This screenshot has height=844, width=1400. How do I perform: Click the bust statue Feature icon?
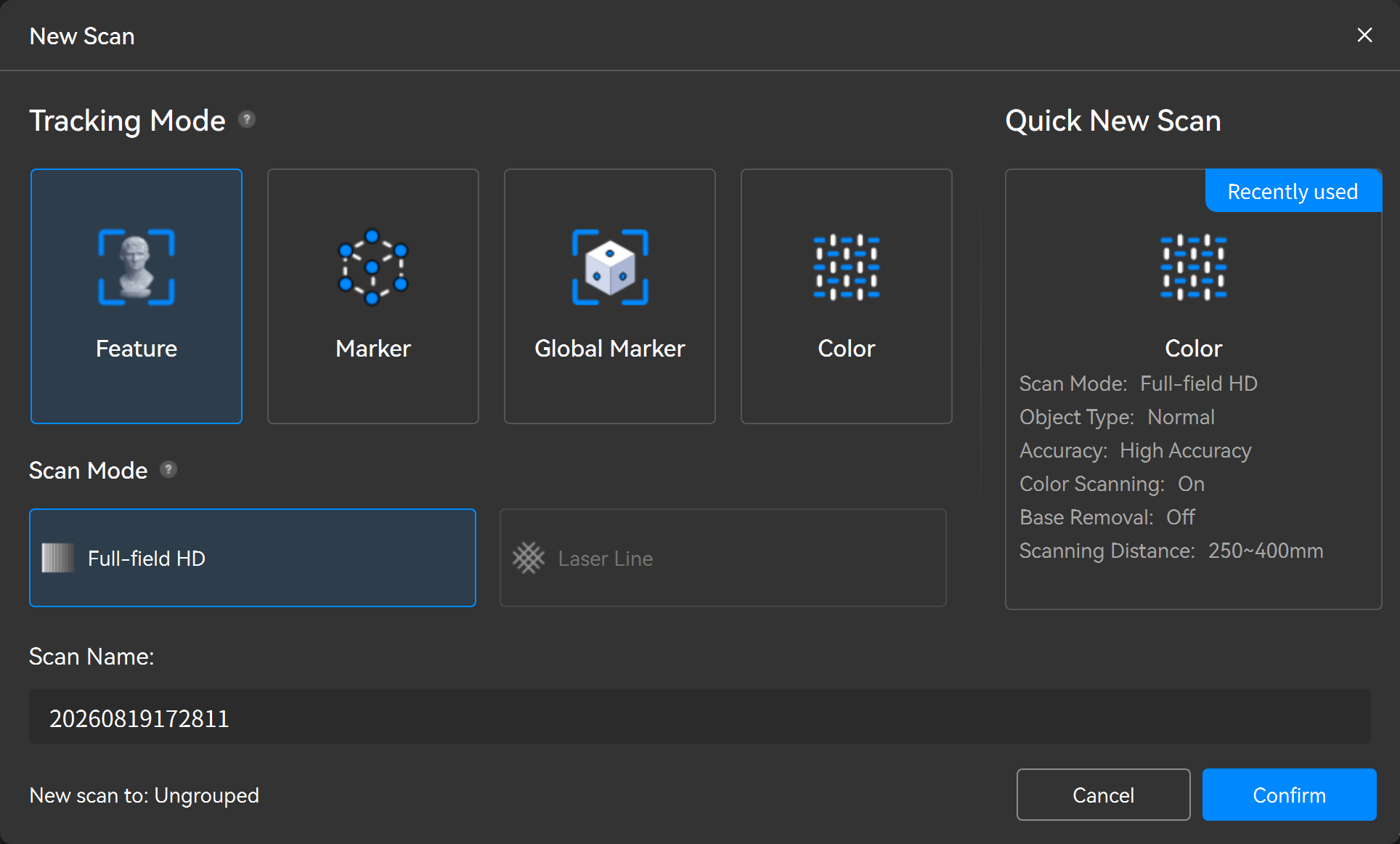click(137, 267)
